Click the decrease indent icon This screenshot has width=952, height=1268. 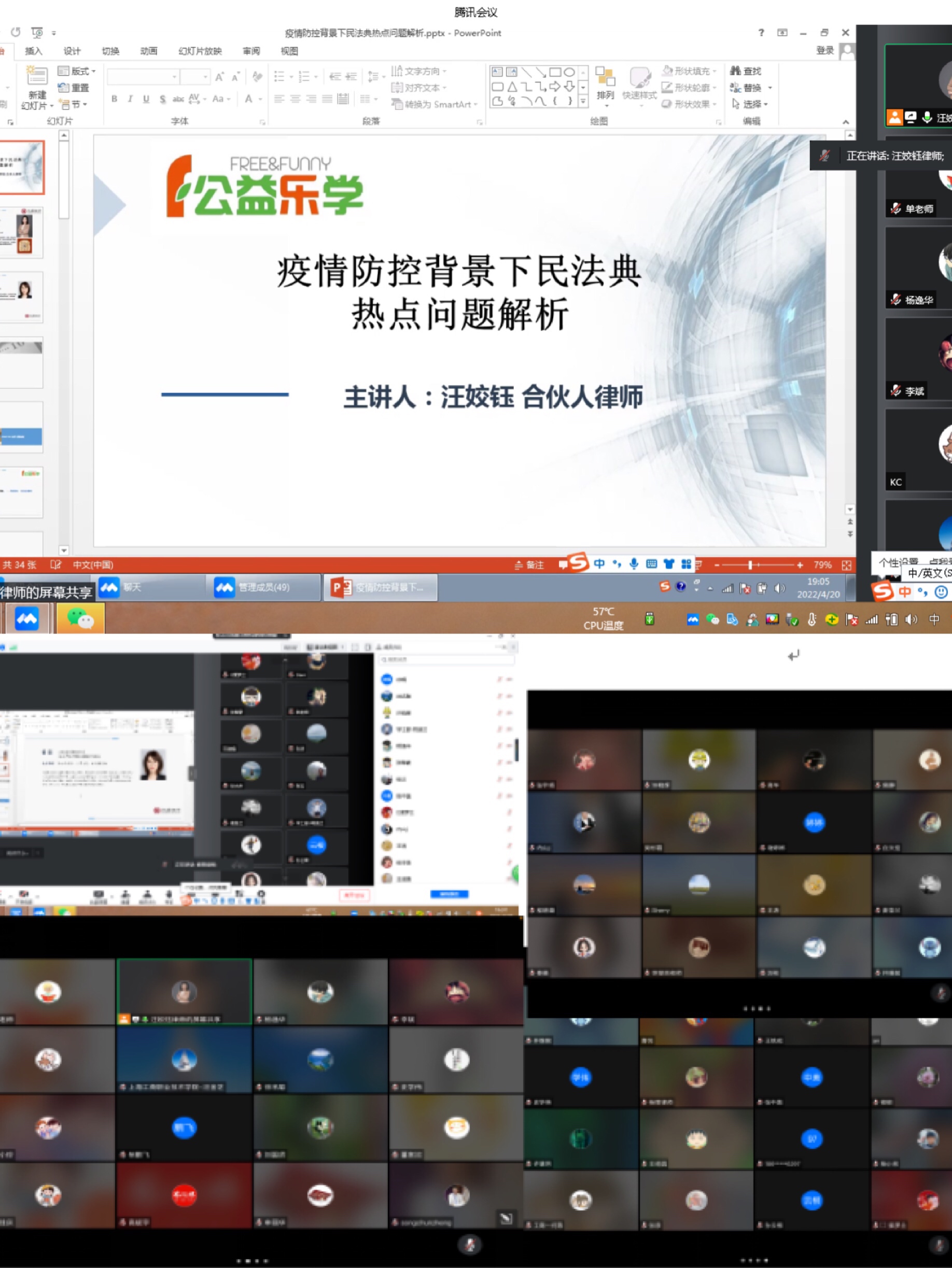point(335,76)
